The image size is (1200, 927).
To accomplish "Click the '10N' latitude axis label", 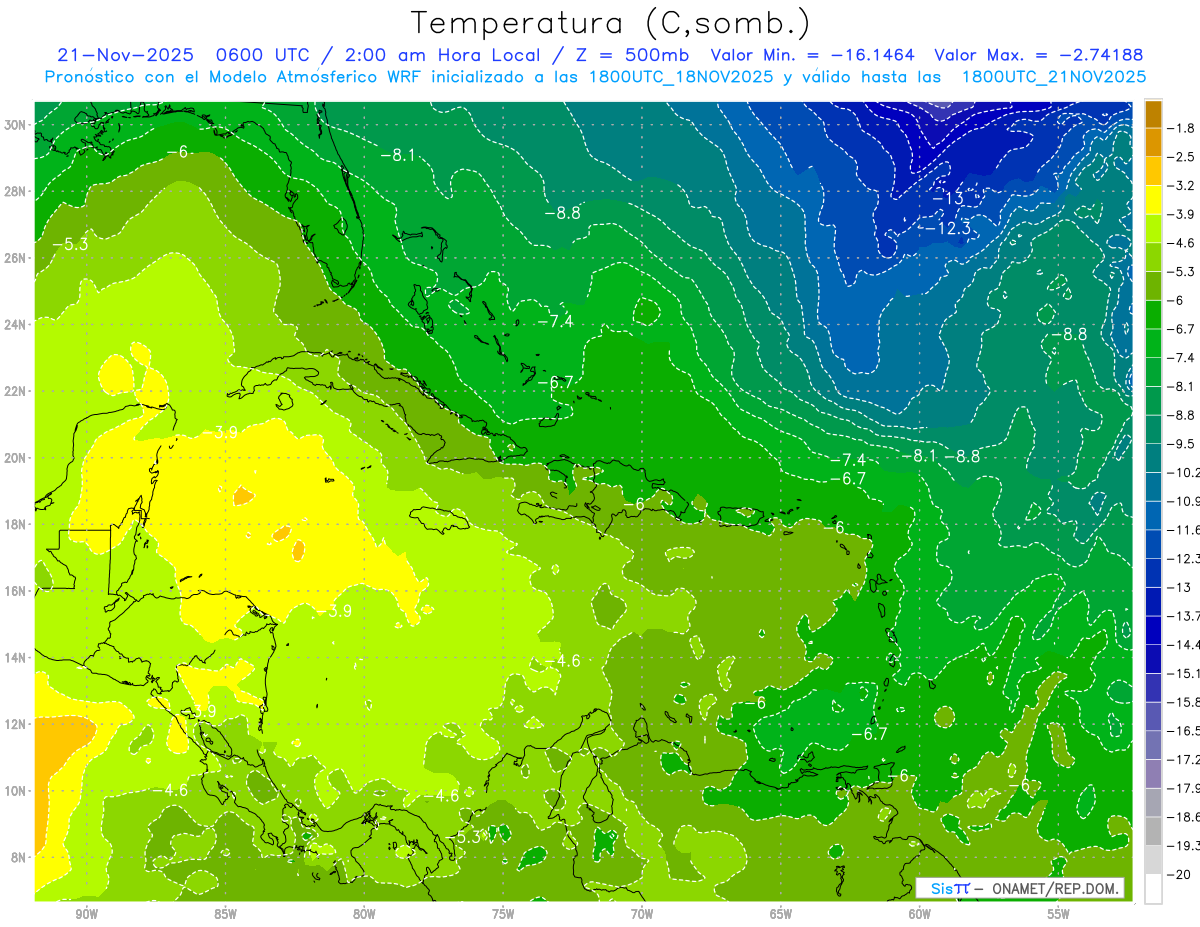I will click(15, 790).
